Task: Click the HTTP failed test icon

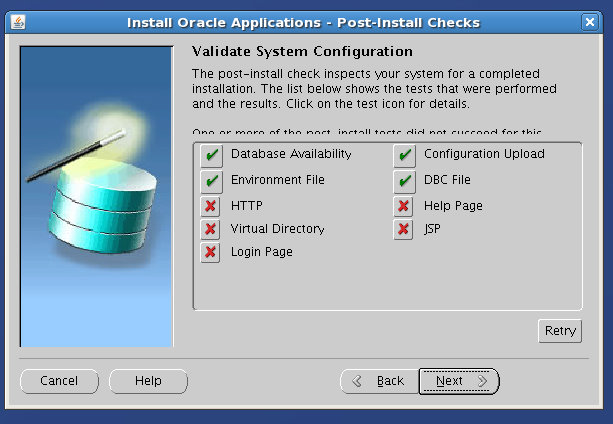Action: tap(211, 206)
